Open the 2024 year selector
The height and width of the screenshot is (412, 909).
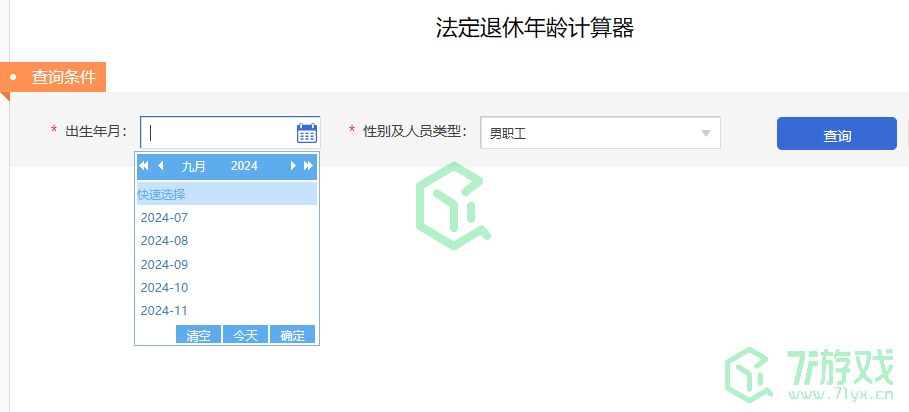pos(244,166)
